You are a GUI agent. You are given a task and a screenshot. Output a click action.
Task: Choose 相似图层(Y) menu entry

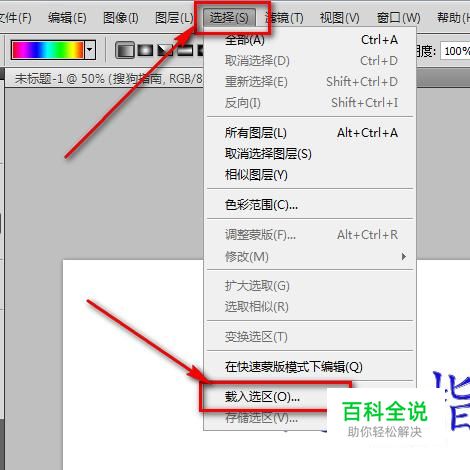pos(310,175)
